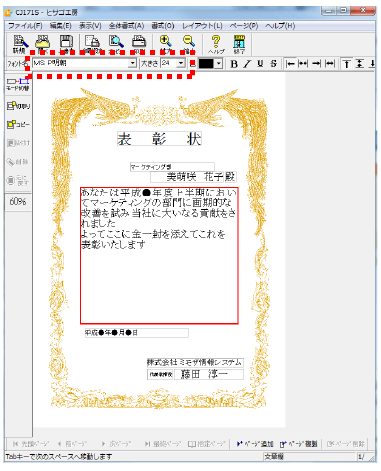Image resolution: width=381 pixels, height=471 pixels.
Task: Click the コピー copy button
Action: pos(18,124)
